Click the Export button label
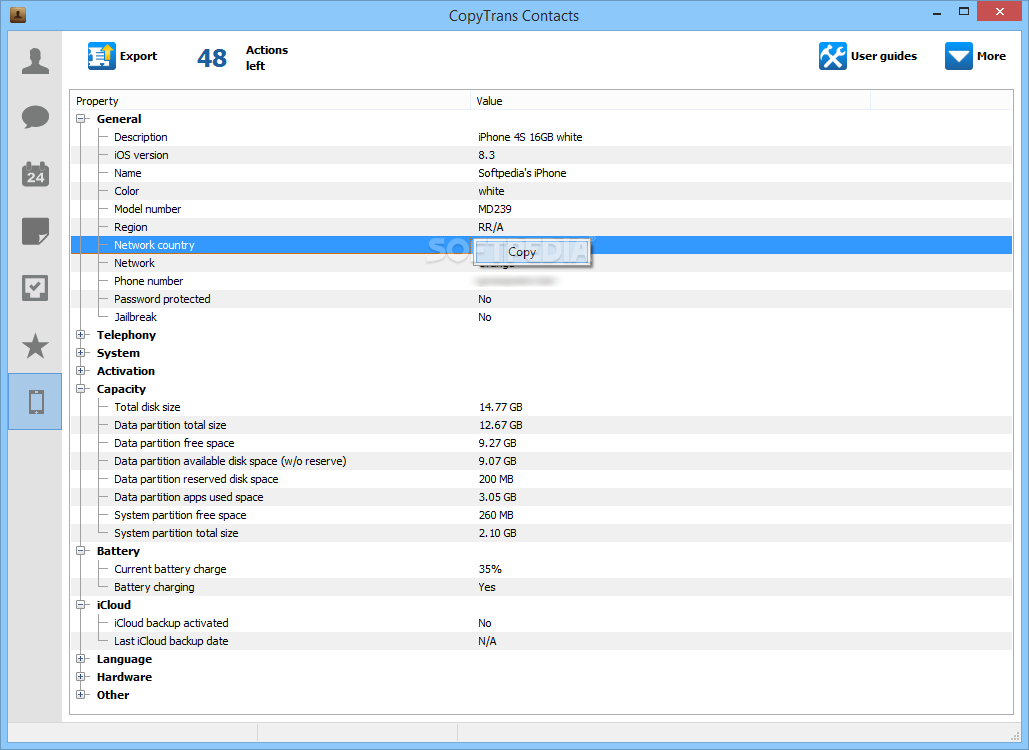 138,56
